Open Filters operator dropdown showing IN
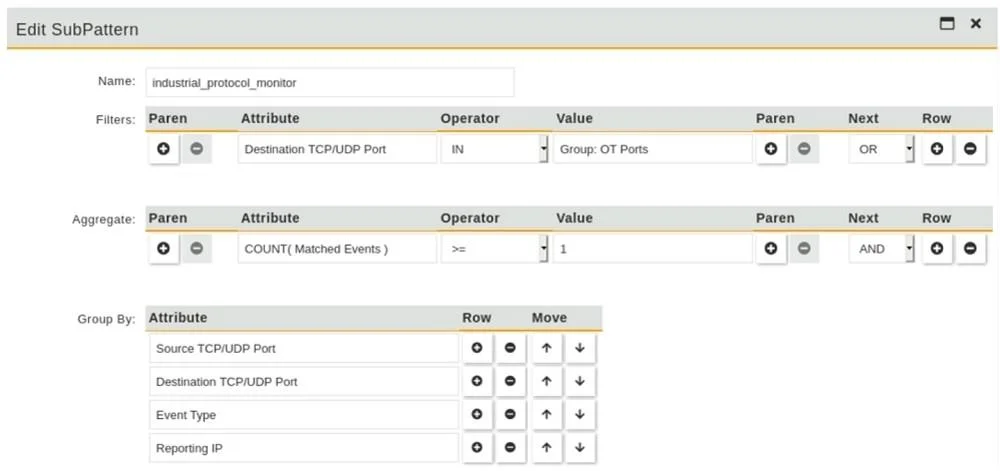Screen dimensions: 1000x471 [x=495, y=149]
